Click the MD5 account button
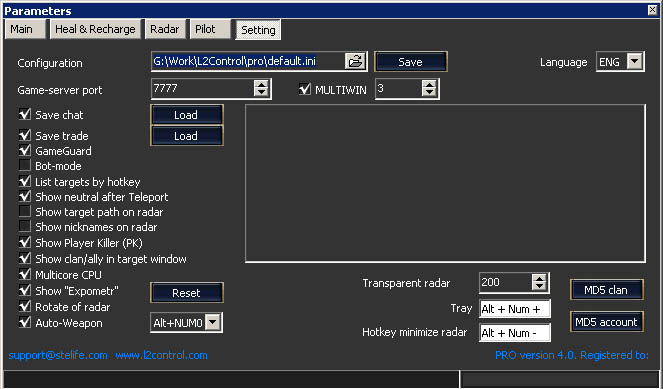Image resolution: width=663 pixels, height=389 pixels. pyautogui.click(x=606, y=322)
